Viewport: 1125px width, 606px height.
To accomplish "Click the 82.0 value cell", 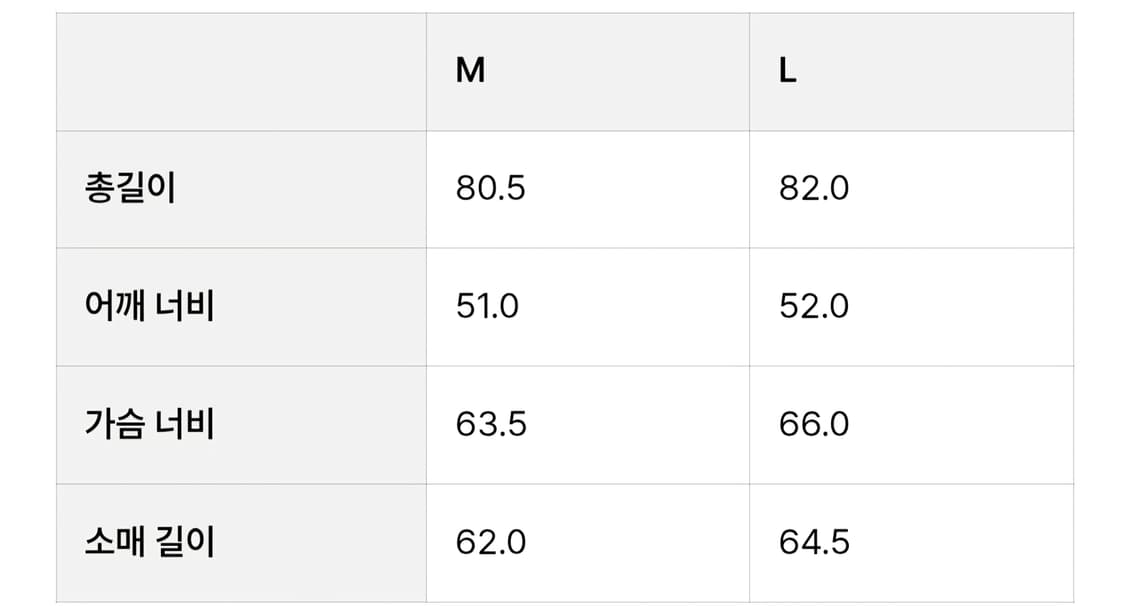I will click(x=814, y=189).
